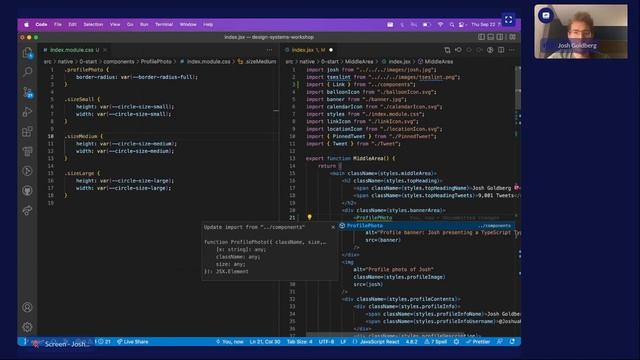Open the Selection menu

pos(93,24)
